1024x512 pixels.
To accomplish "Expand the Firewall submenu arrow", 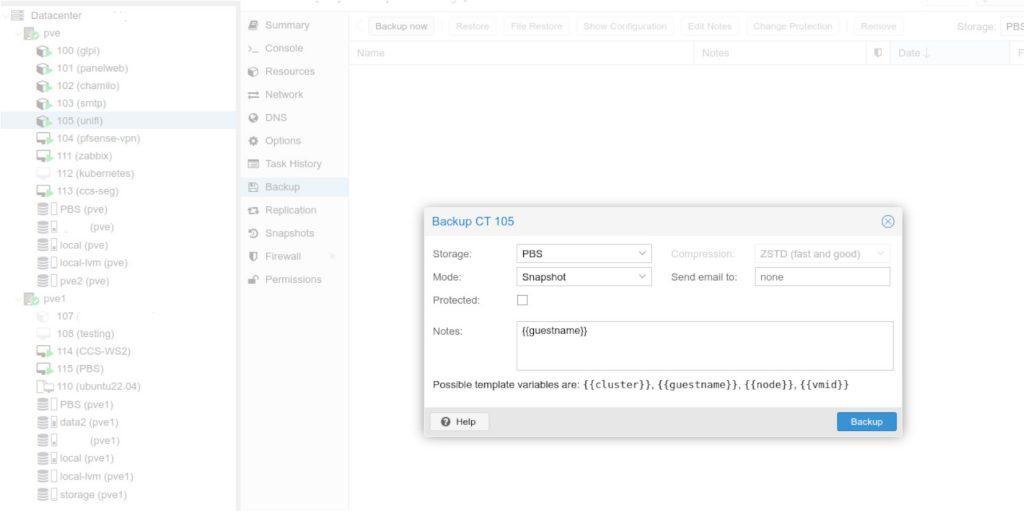I will (332, 257).
